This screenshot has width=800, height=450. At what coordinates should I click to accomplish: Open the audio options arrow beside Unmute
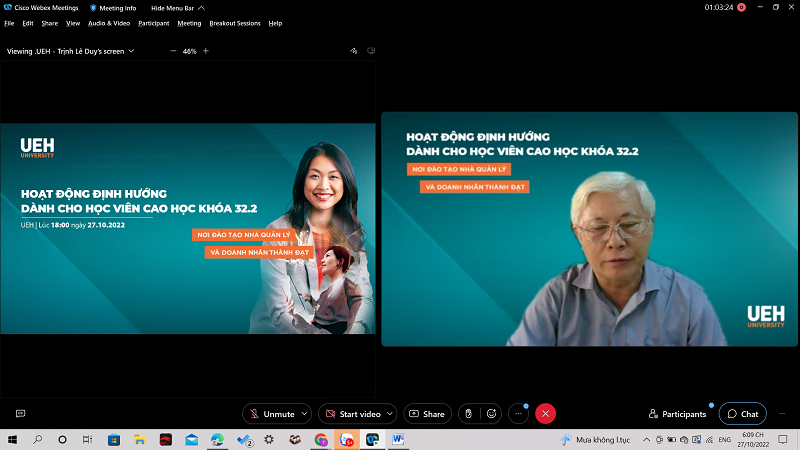click(x=305, y=414)
